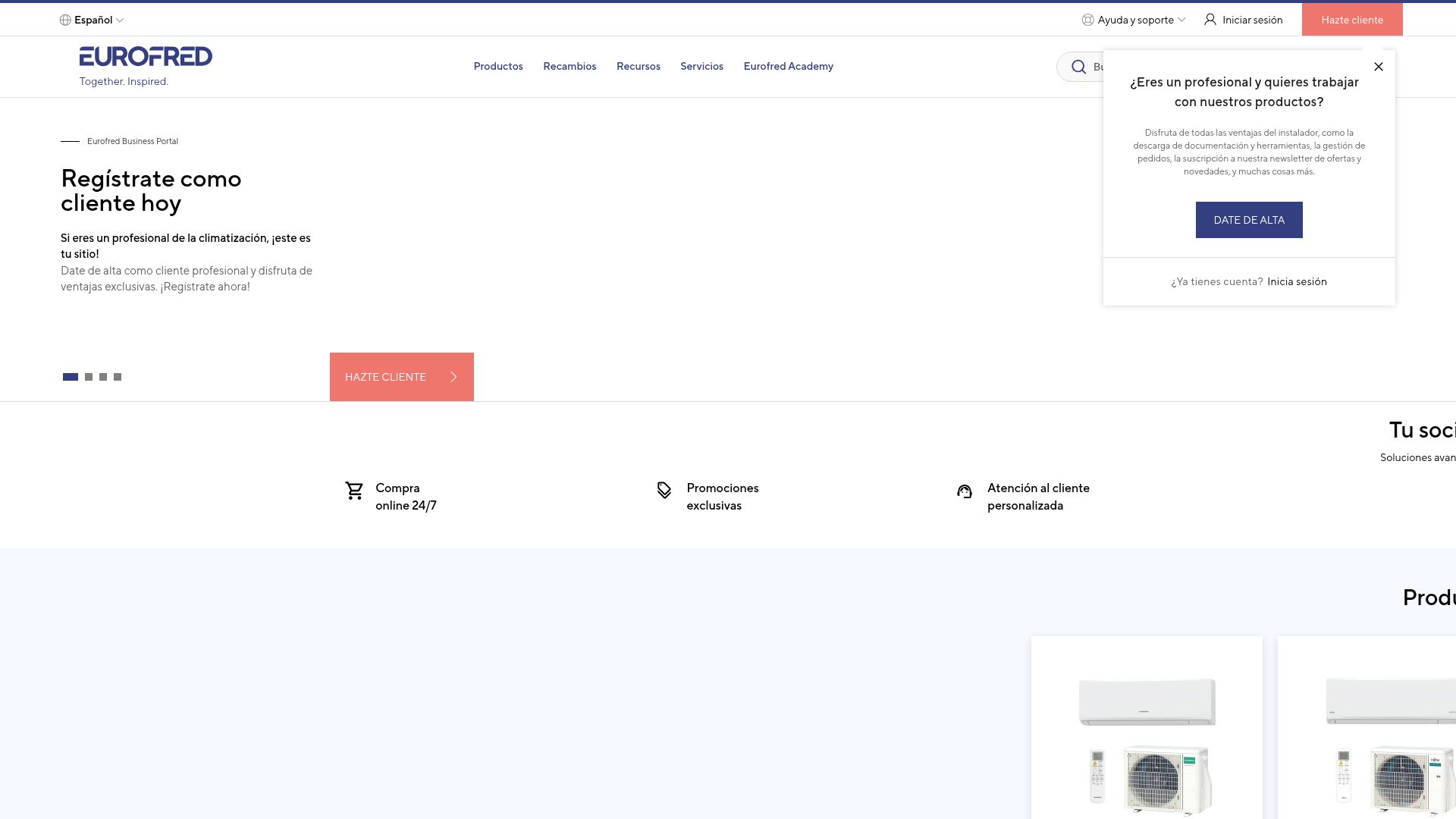Click the globe language icon
Viewport: 1456px width, 819px height.
(x=65, y=20)
